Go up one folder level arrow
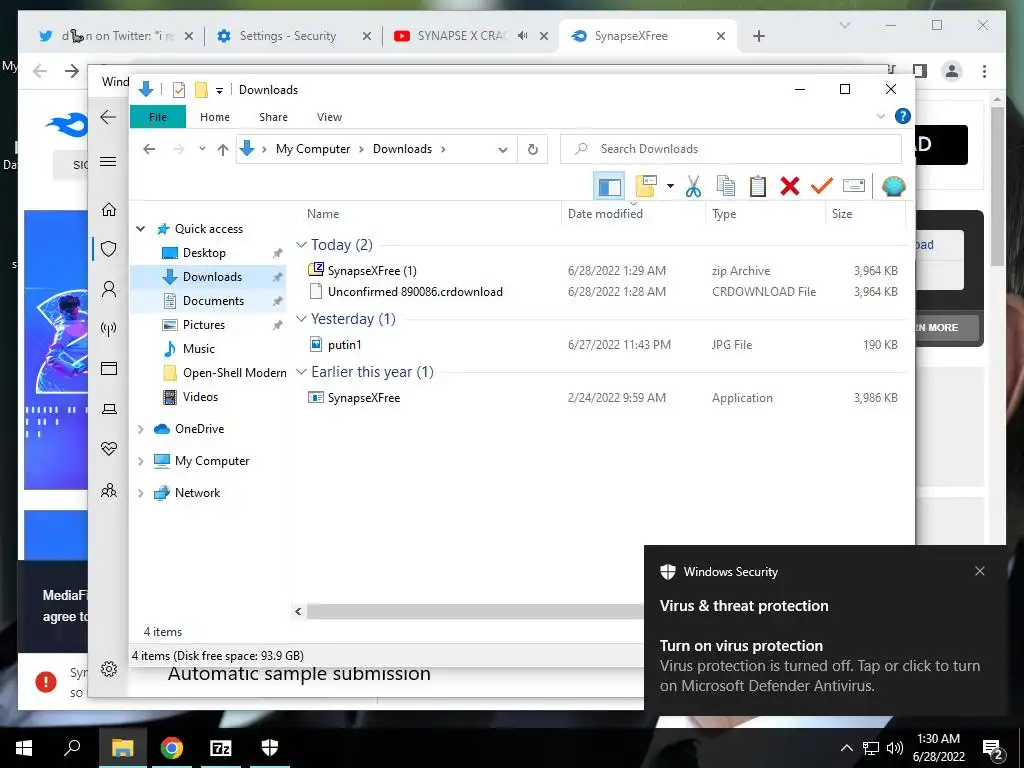 pos(223,150)
